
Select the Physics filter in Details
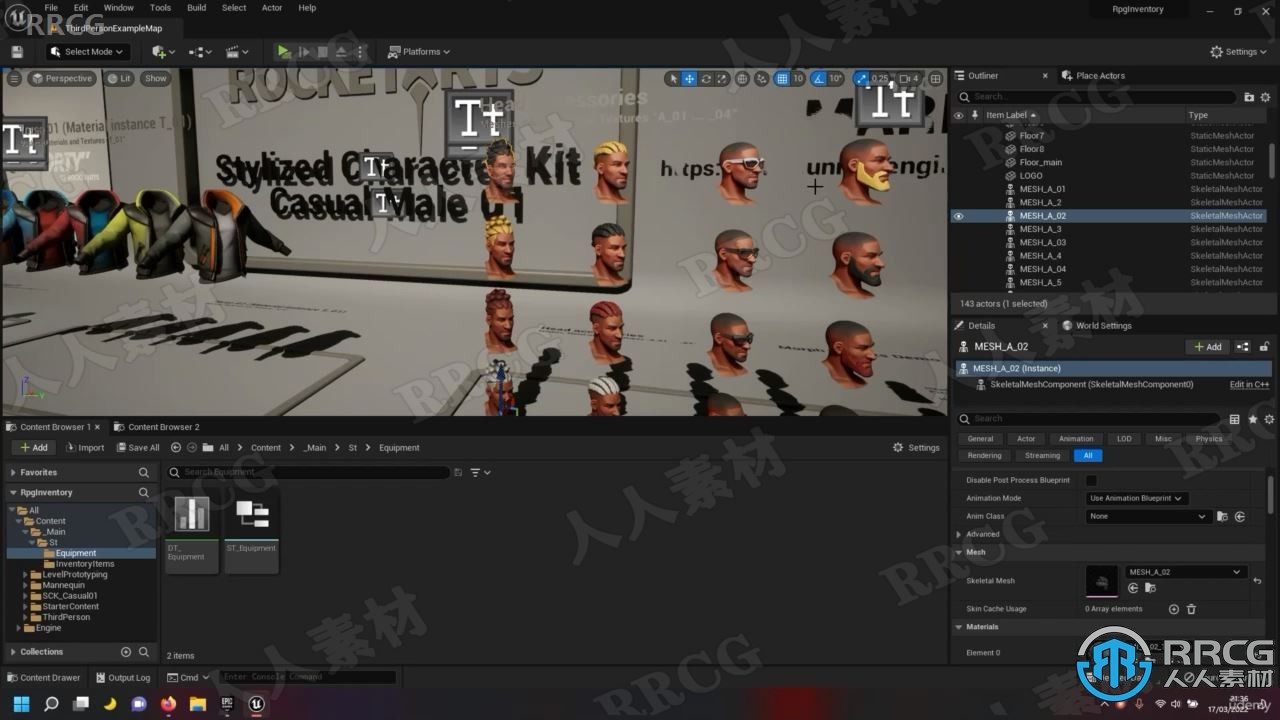click(1208, 438)
